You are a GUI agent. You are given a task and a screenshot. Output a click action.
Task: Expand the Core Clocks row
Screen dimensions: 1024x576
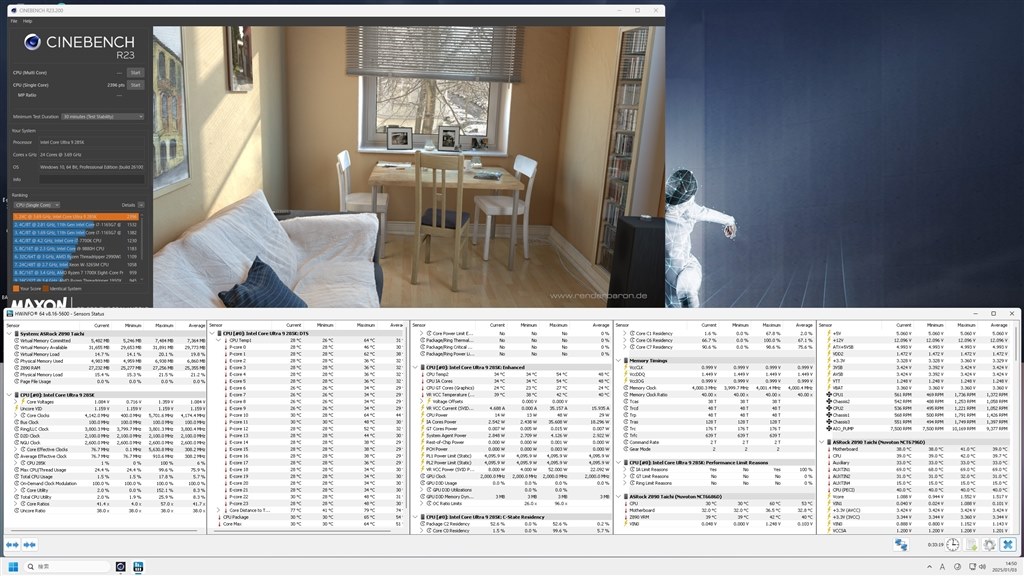click(17, 415)
